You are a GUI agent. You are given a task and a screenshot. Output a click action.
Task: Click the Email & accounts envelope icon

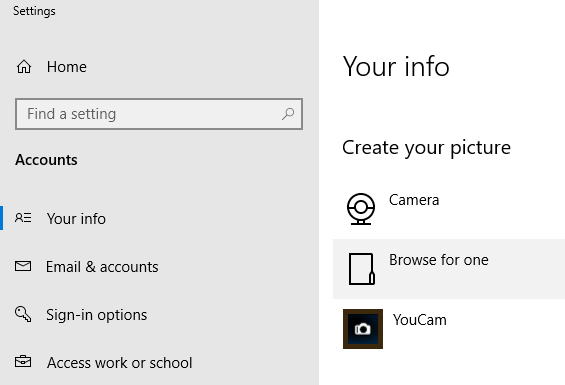pos(23,266)
